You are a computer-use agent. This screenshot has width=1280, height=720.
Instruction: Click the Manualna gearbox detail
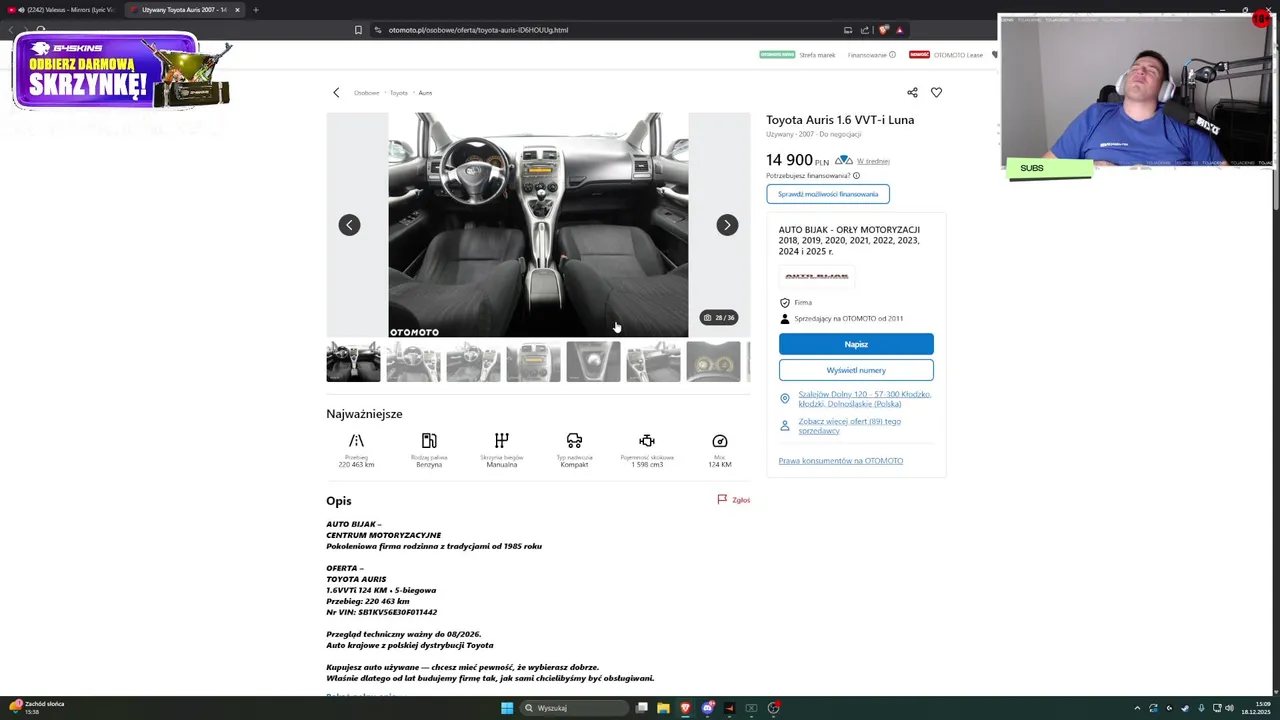(x=502, y=450)
